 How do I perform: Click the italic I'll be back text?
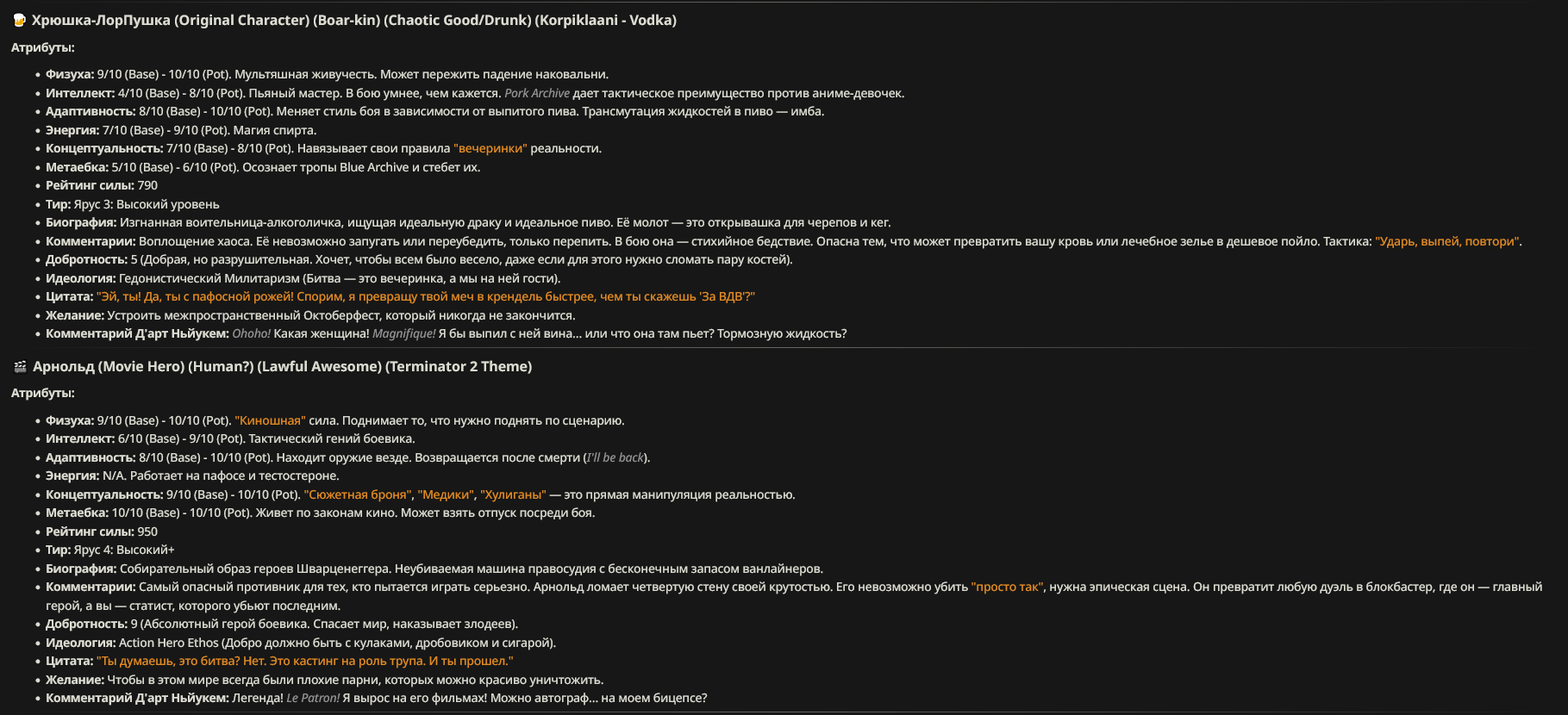pyautogui.click(x=615, y=457)
